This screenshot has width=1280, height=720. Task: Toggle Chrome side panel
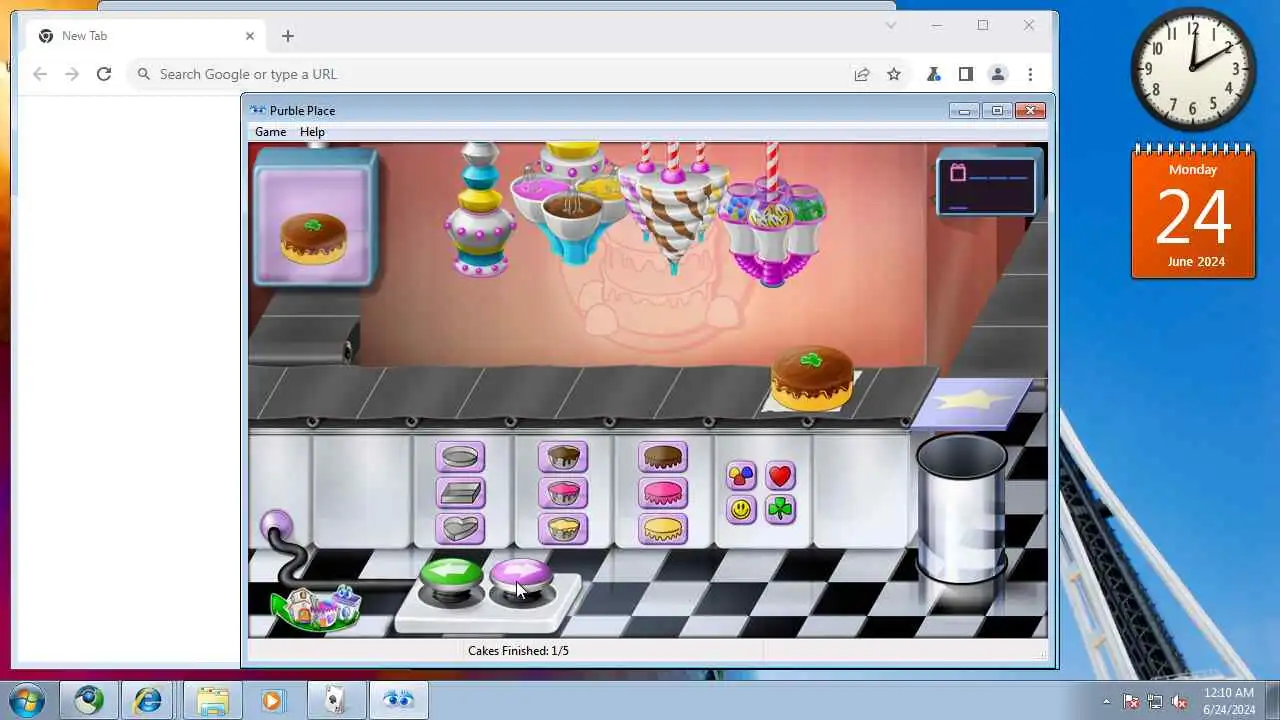click(x=966, y=74)
